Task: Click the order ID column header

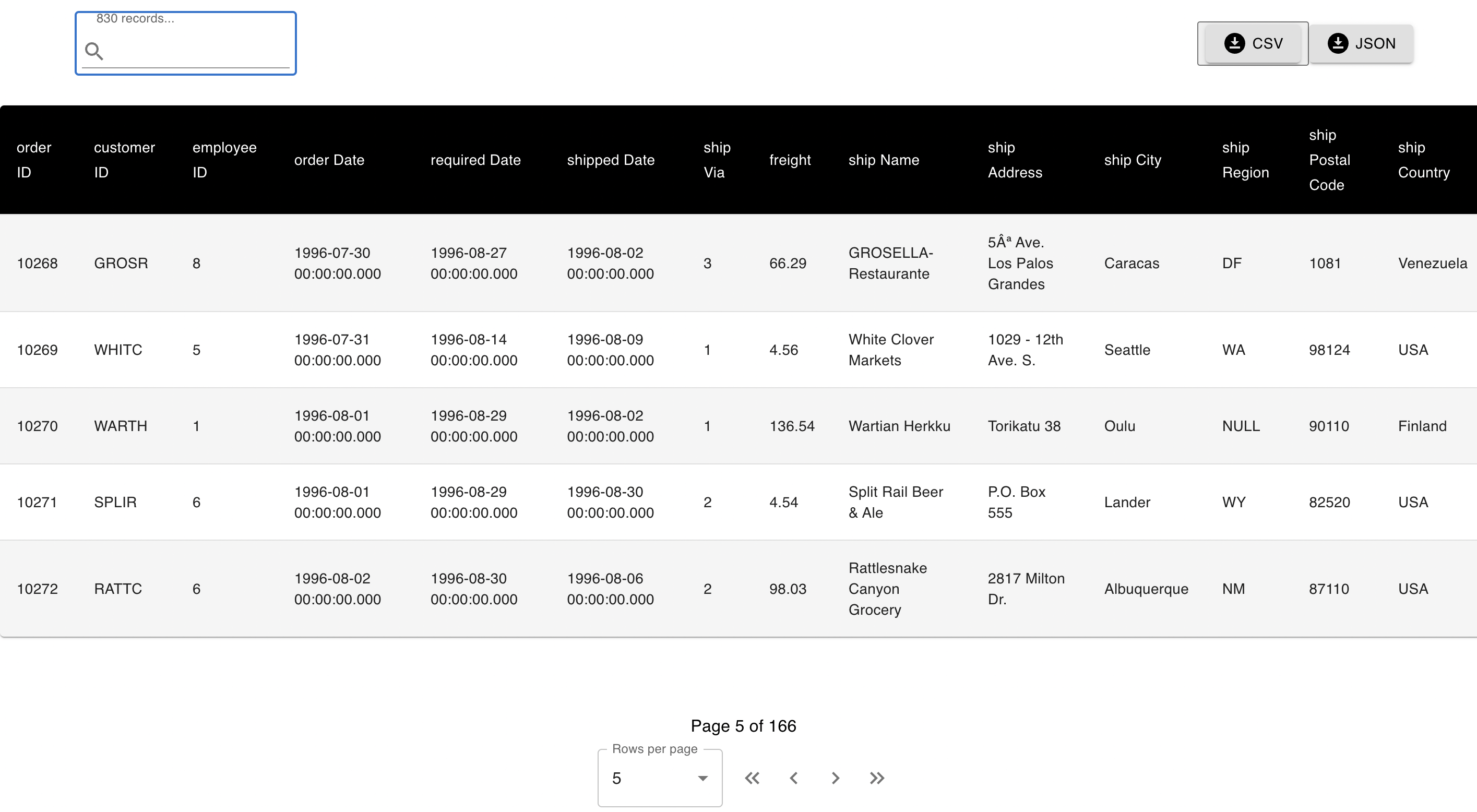Action: (34, 160)
